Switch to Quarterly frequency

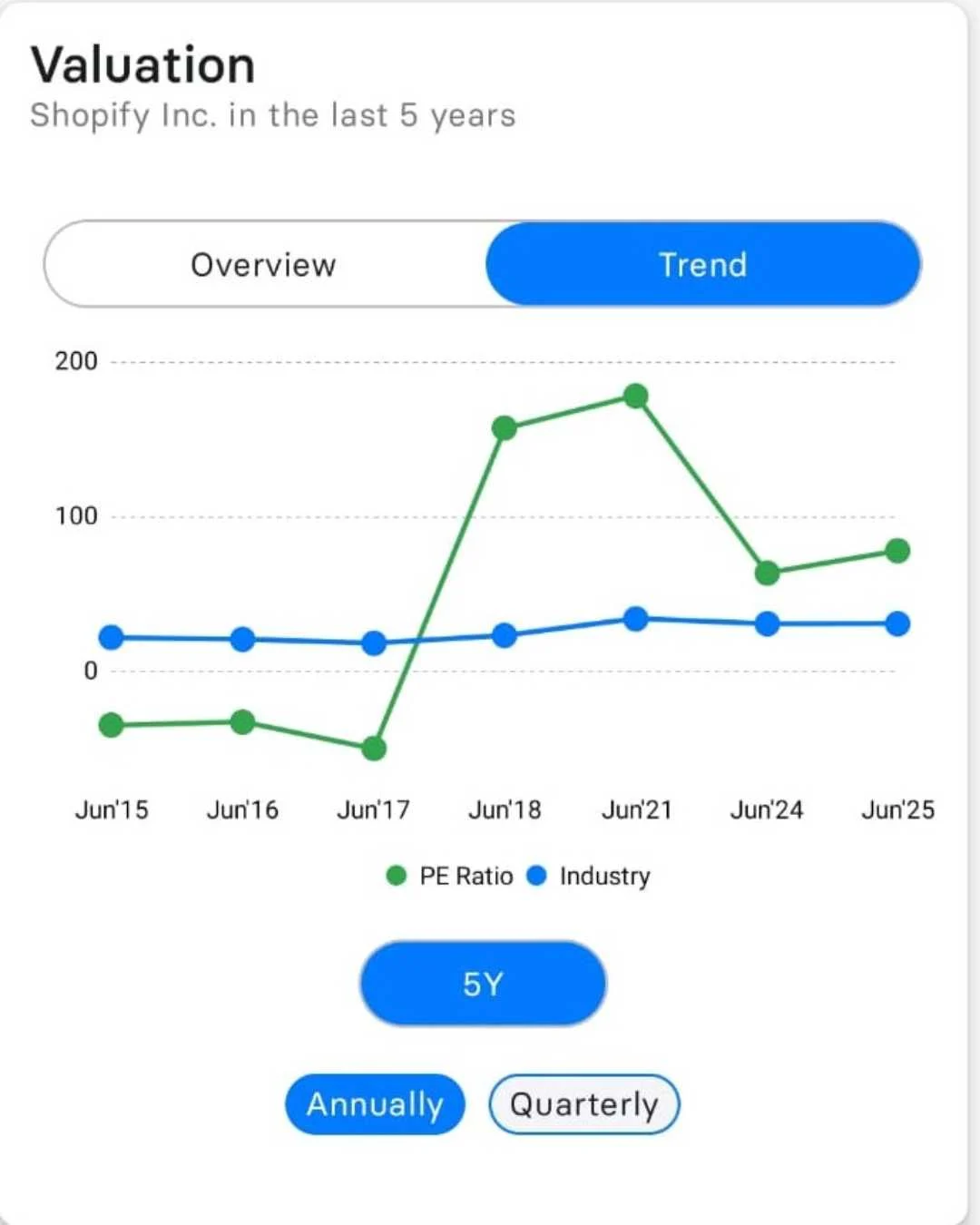(x=584, y=1104)
